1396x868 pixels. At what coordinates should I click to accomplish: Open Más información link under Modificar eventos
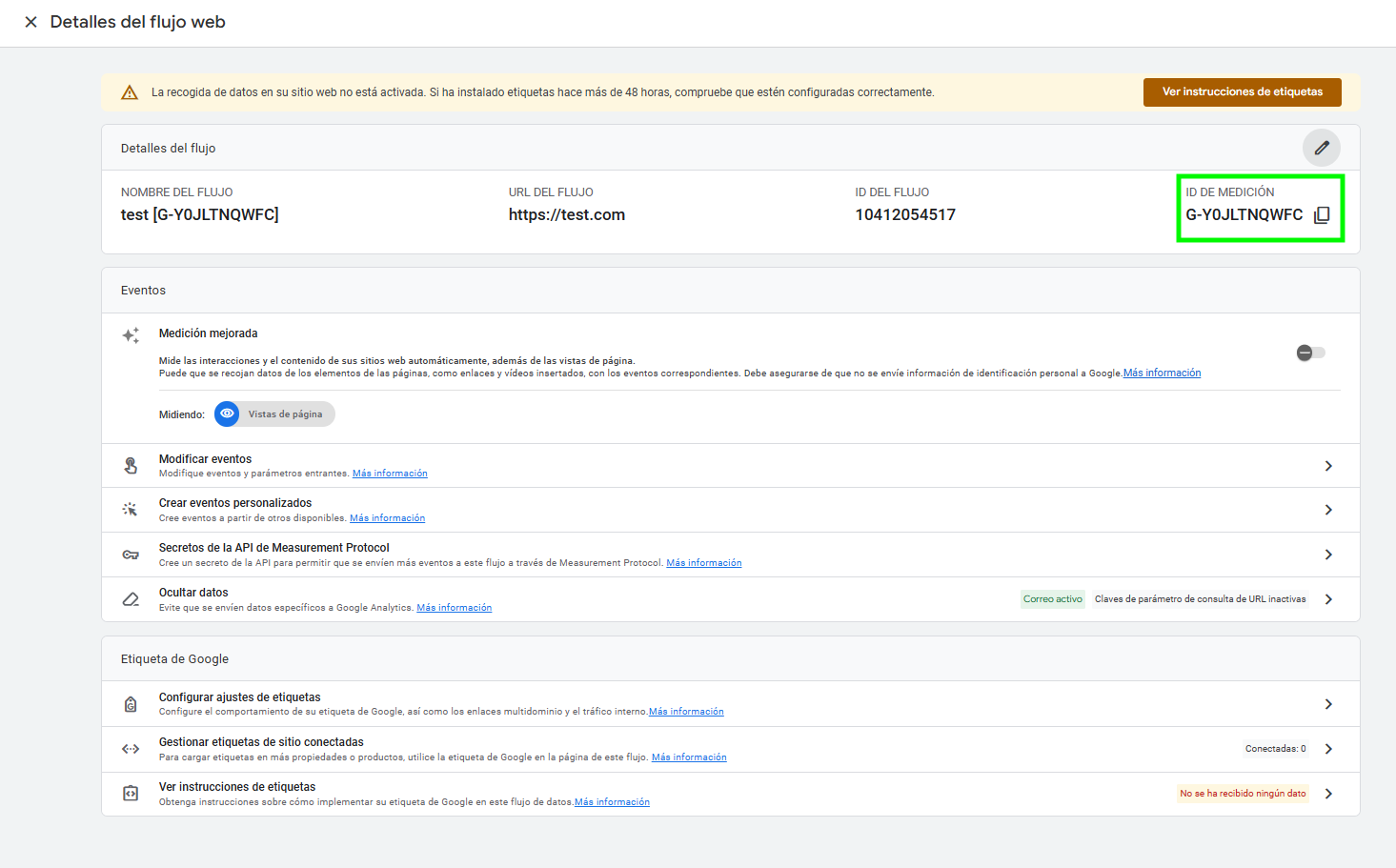390,474
